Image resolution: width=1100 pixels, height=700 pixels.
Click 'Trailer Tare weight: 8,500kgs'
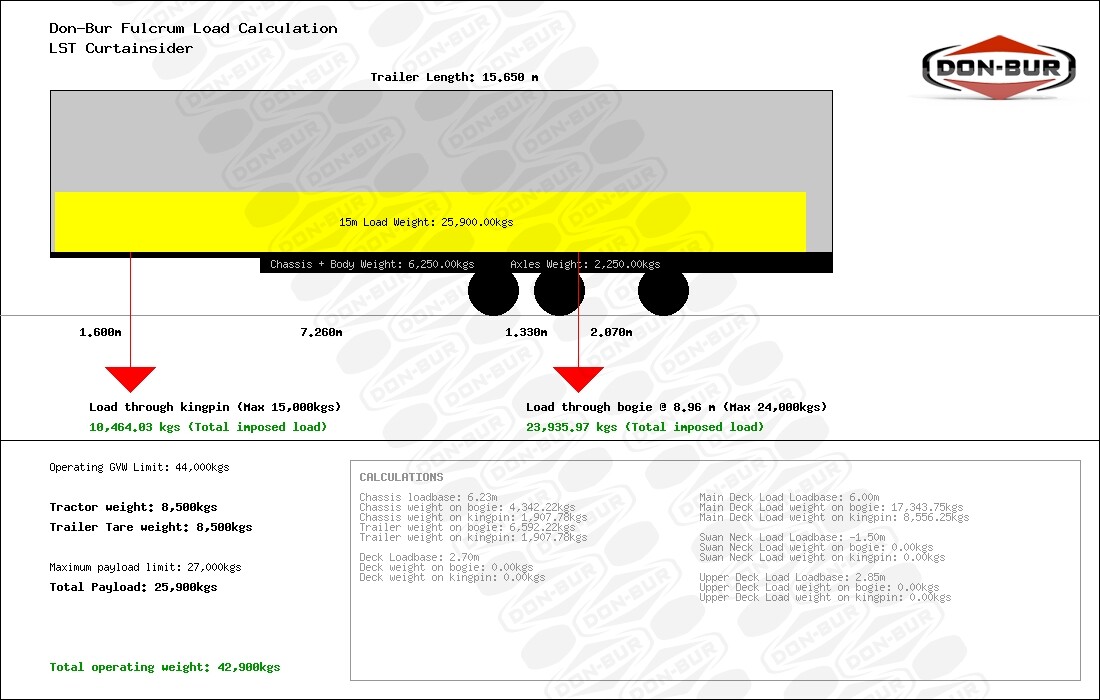(x=151, y=527)
